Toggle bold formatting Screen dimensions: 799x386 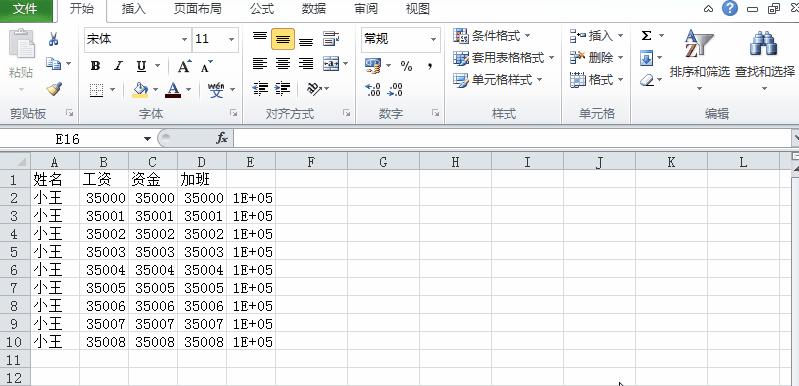click(x=95, y=66)
